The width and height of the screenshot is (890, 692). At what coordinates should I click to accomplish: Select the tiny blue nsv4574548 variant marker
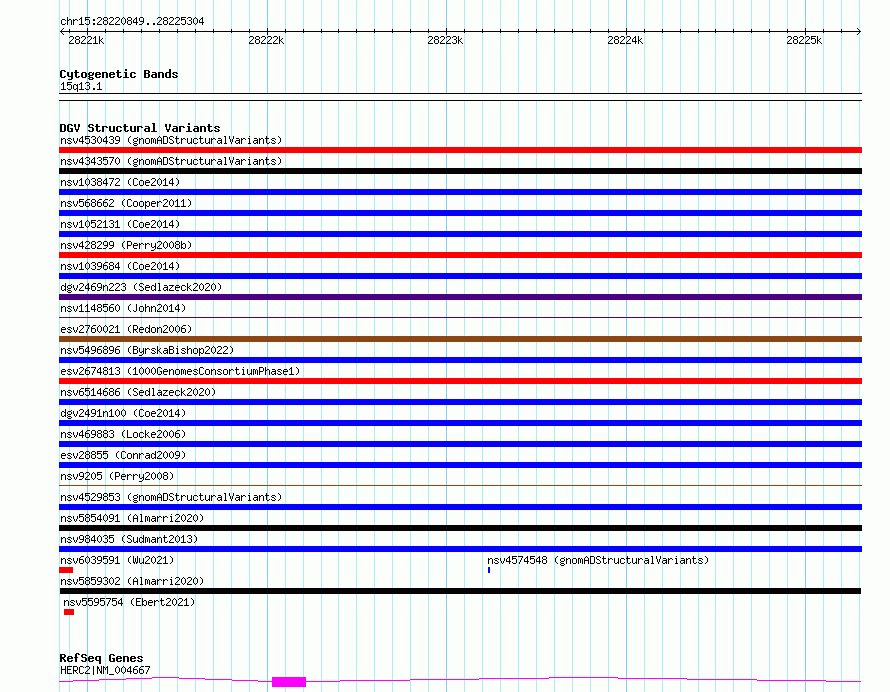click(x=489, y=570)
